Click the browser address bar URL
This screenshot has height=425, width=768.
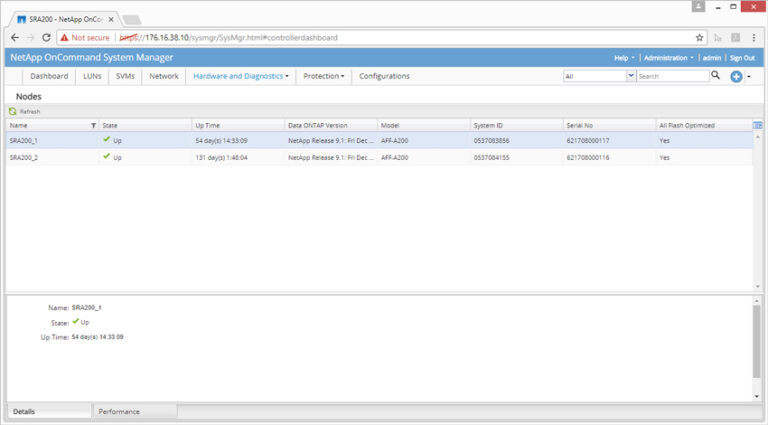point(229,38)
